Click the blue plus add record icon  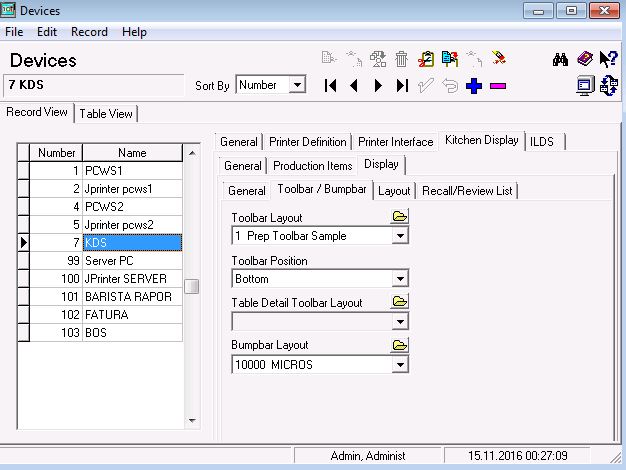[x=474, y=86]
